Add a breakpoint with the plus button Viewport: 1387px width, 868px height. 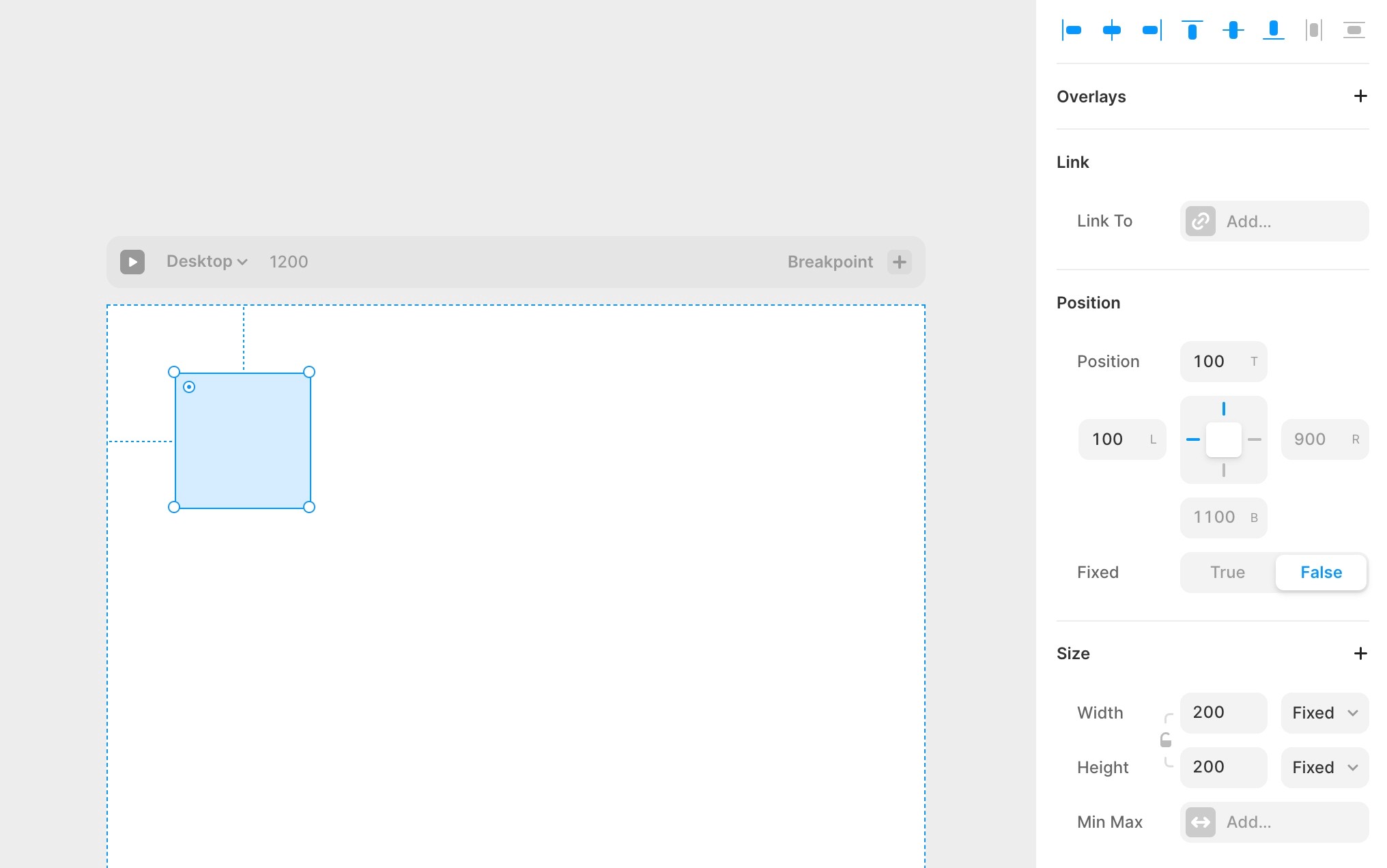click(899, 262)
